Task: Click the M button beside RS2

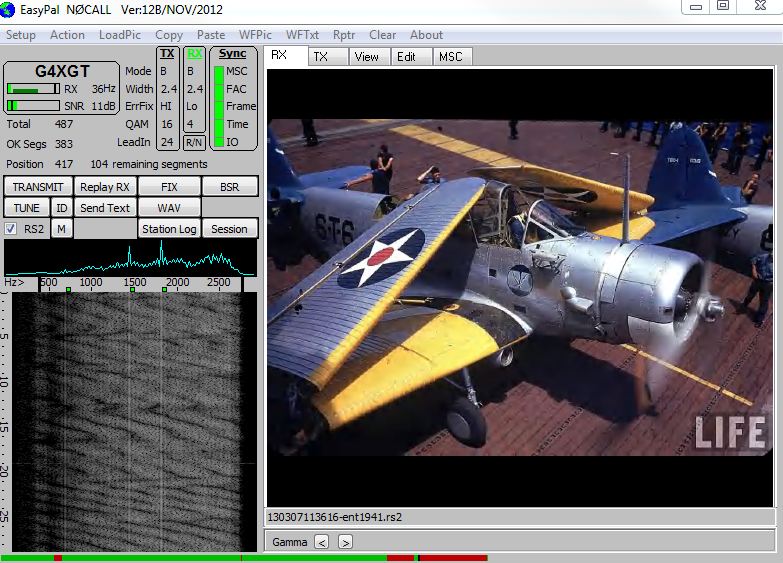Action: pyautogui.click(x=61, y=229)
